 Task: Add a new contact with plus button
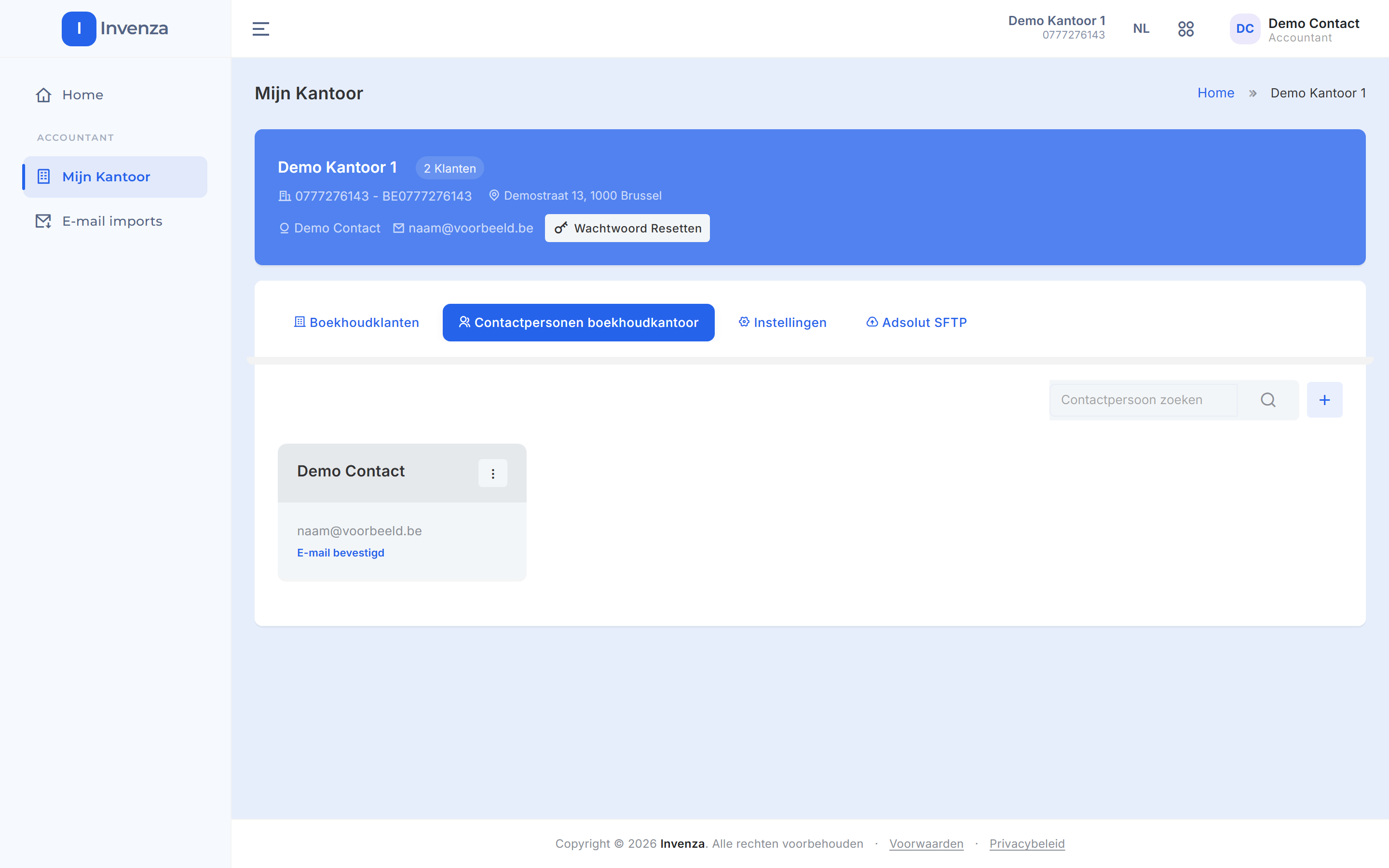click(1324, 400)
